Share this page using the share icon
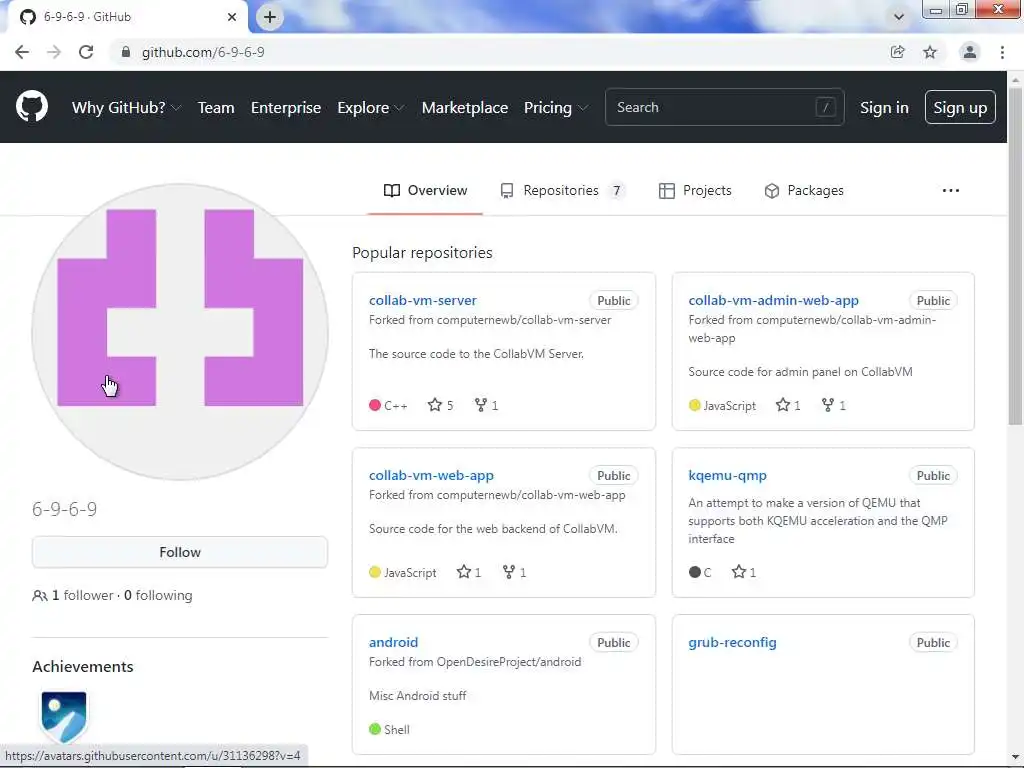Image resolution: width=1024 pixels, height=768 pixels. (x=898, y=52)
